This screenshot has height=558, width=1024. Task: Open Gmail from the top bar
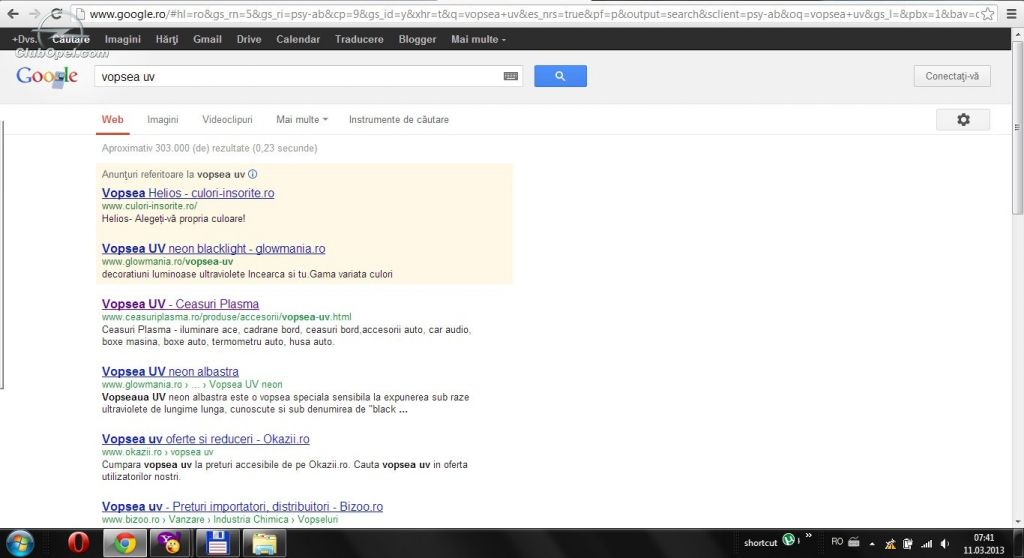point(207,39)
